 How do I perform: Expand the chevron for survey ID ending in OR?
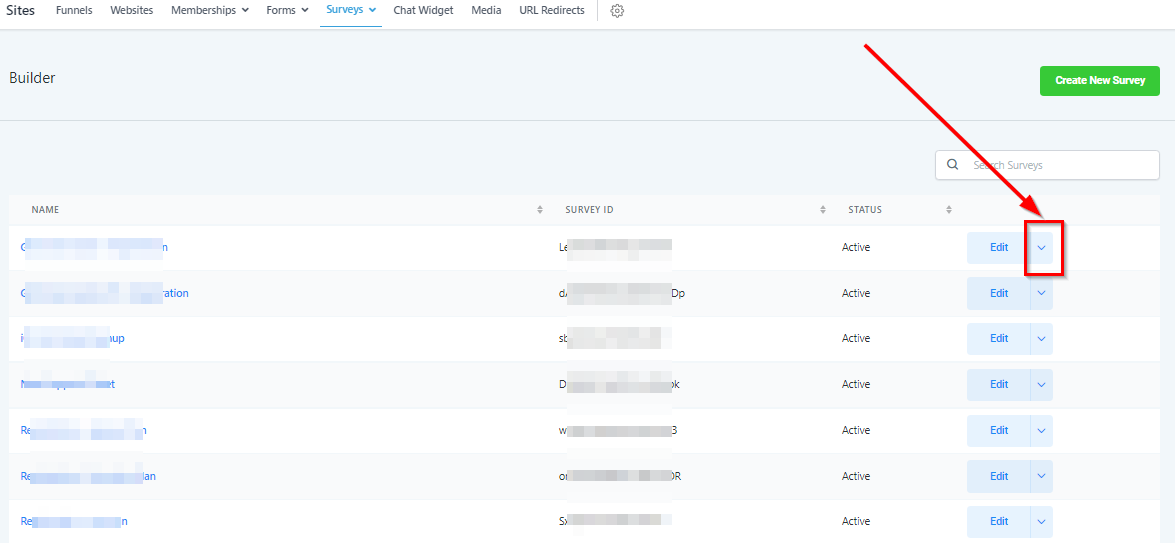click(x=1041, y=476)
